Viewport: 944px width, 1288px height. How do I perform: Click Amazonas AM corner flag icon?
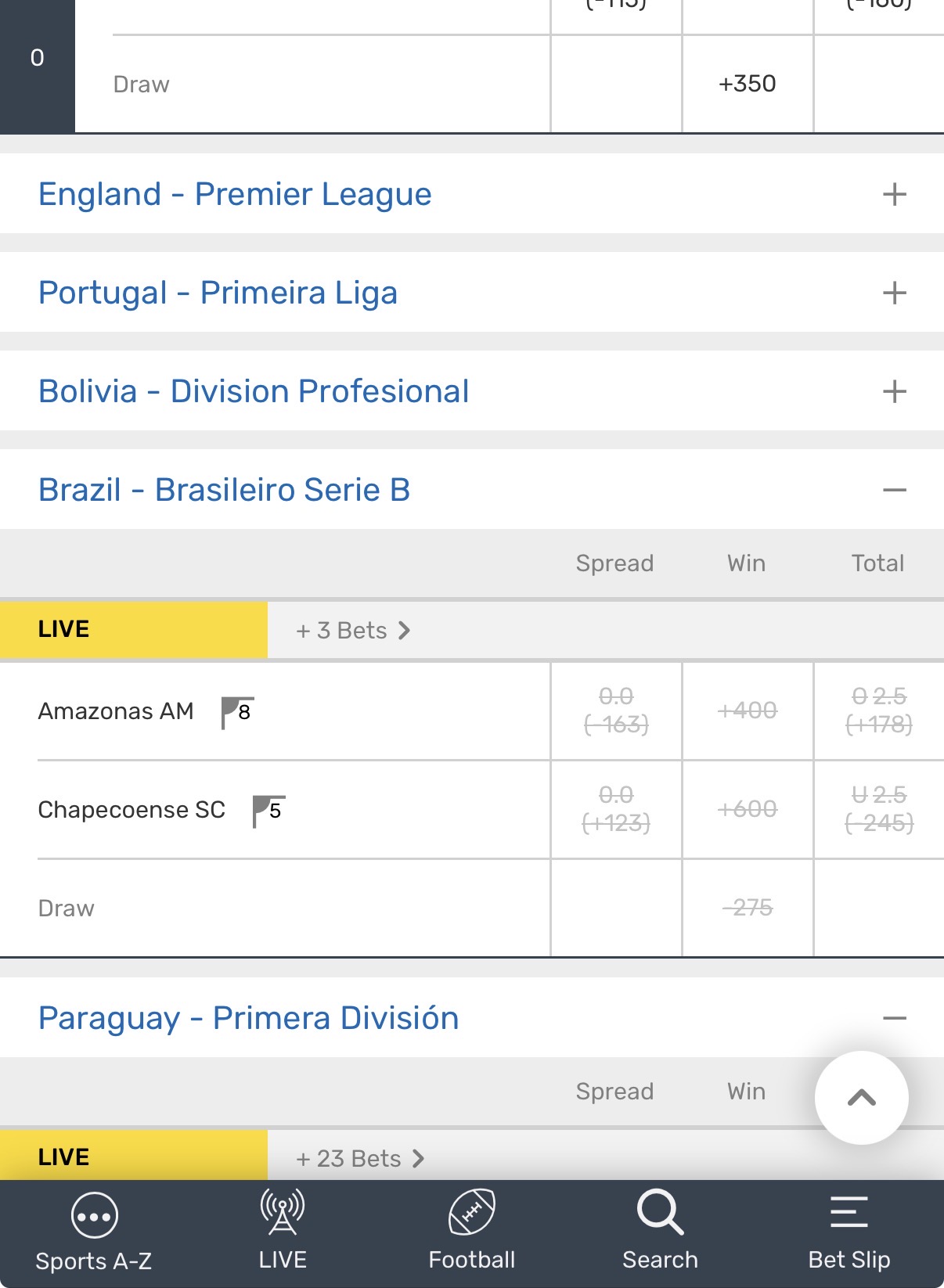(237, 712)
